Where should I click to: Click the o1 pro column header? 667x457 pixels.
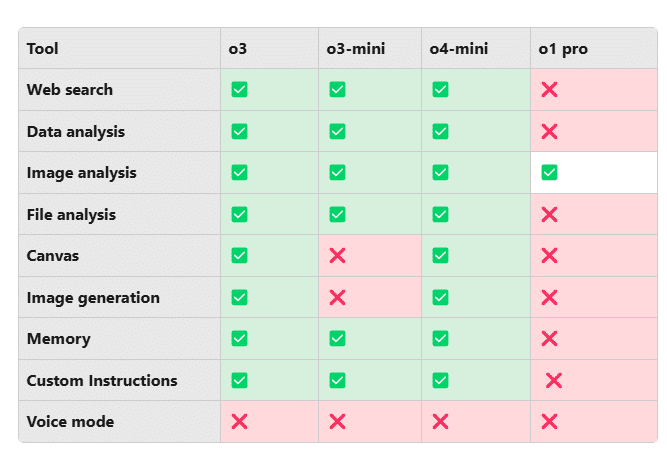click(x=563, y=48)
